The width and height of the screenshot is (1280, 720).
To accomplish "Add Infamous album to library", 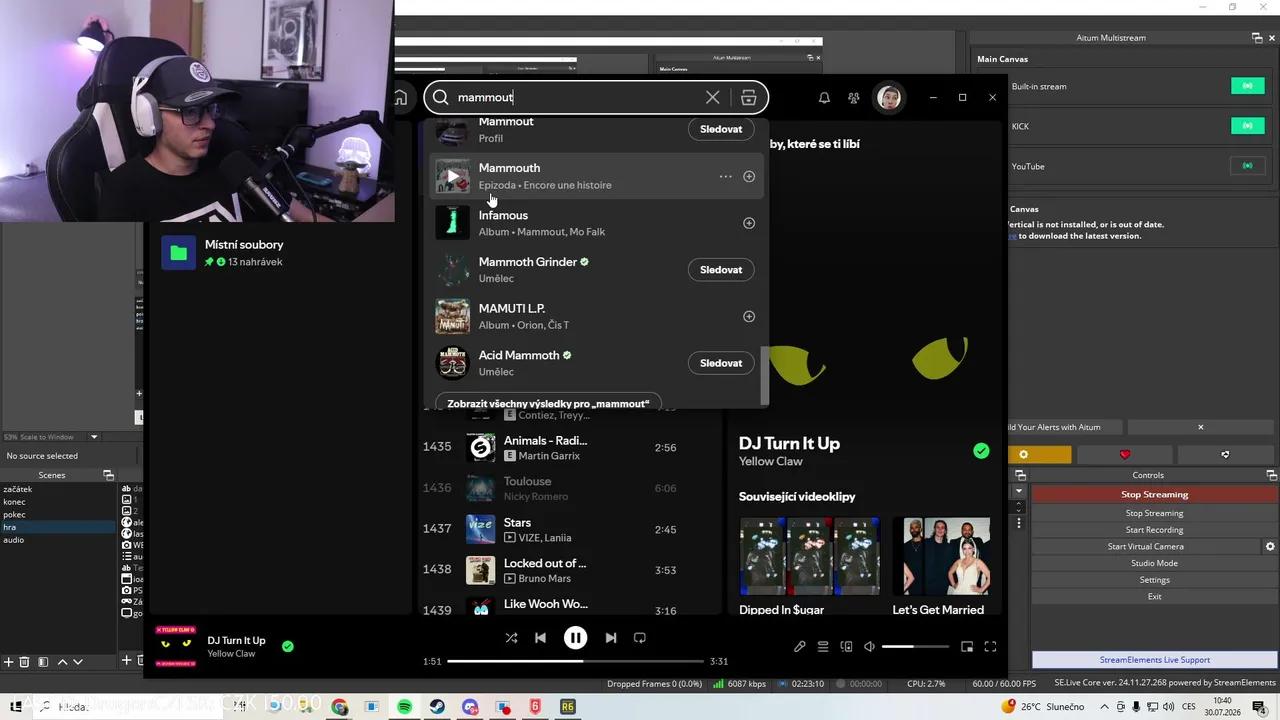I will tap(749, 223).
